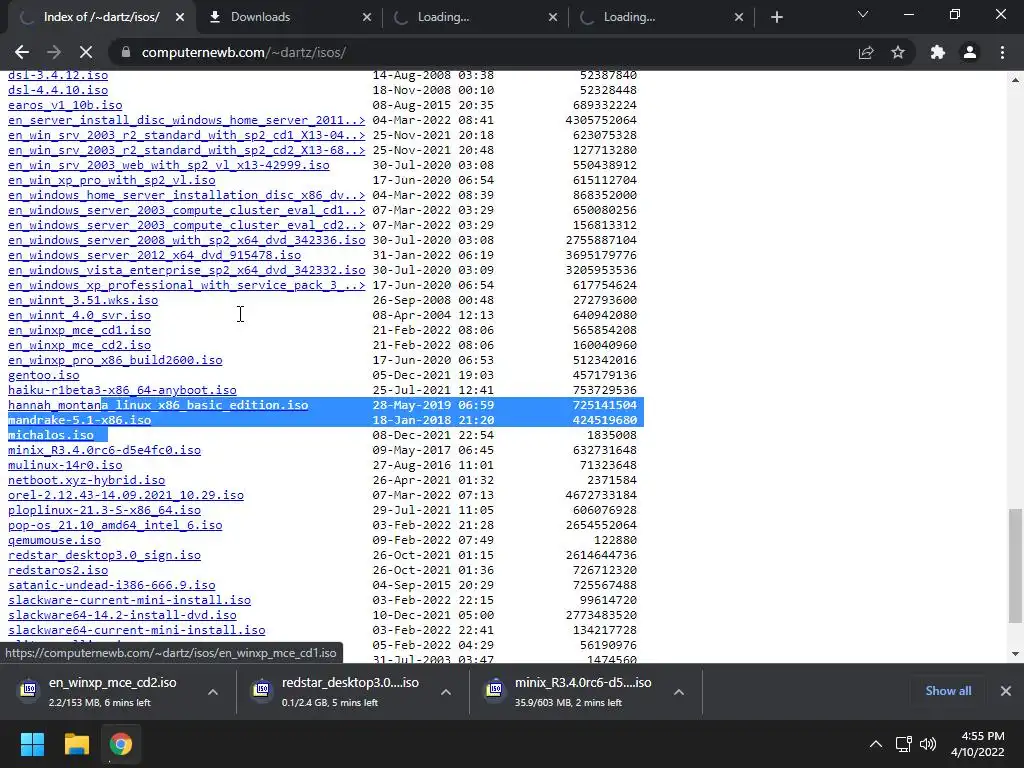Open pop-os_21.10_amd64_intel_6.iso link
The width and height of the screenshot is (1024, 768).
tap(115, 525)
